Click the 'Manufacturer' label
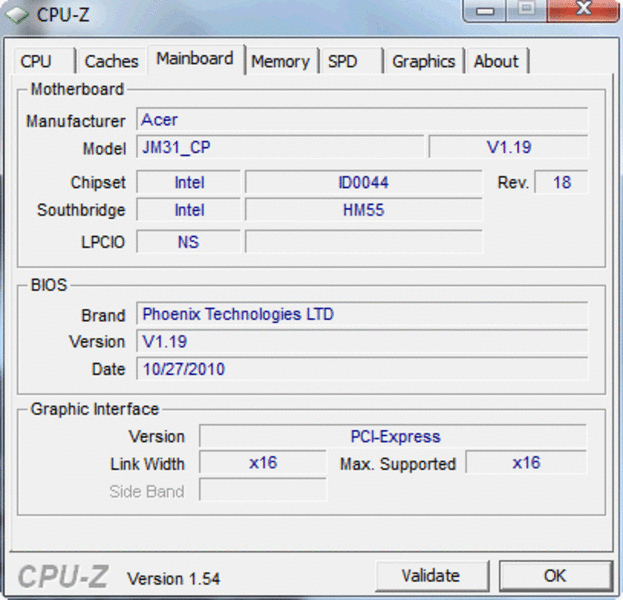 tap(75, 121)
